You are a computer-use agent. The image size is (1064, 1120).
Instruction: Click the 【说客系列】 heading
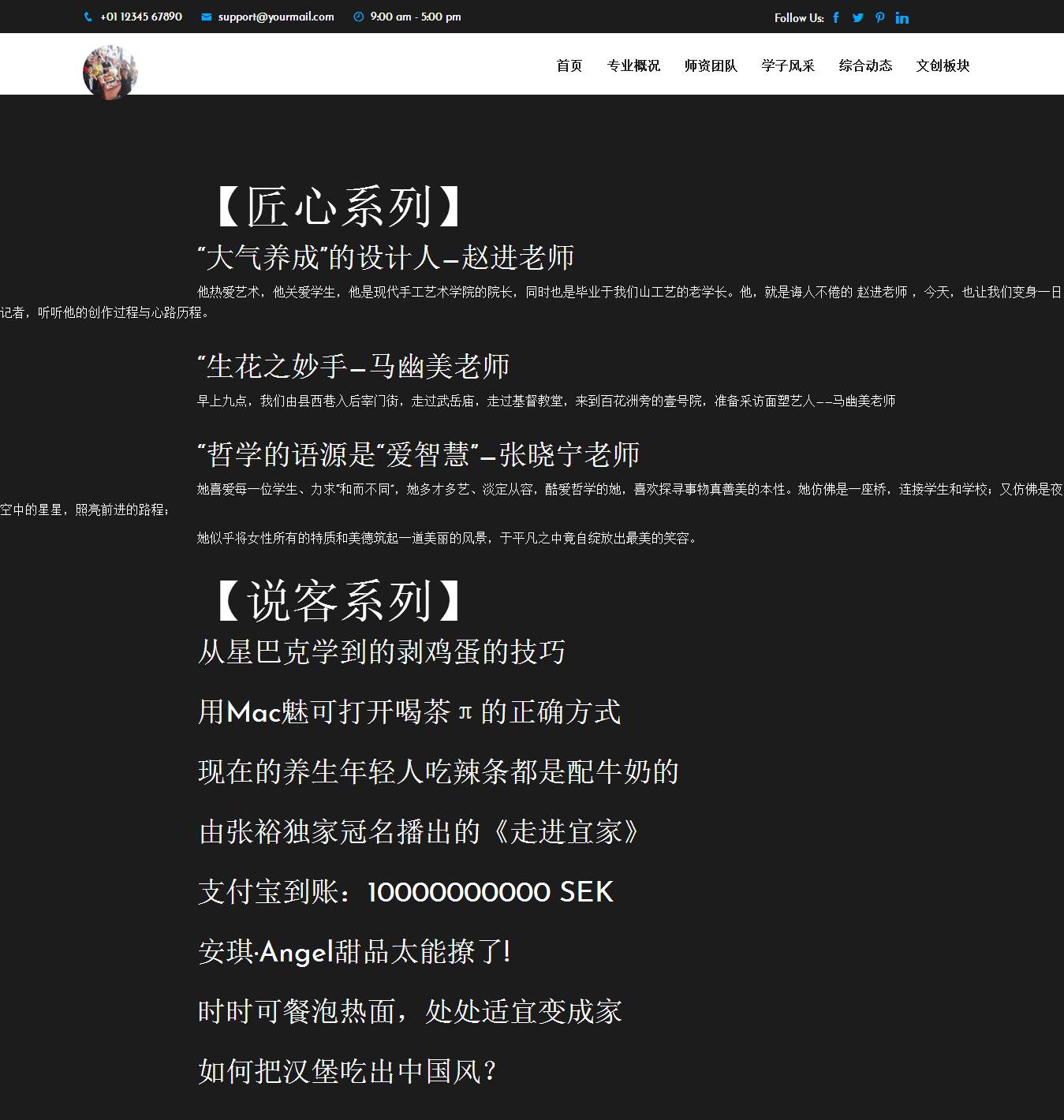coord(338,601)
